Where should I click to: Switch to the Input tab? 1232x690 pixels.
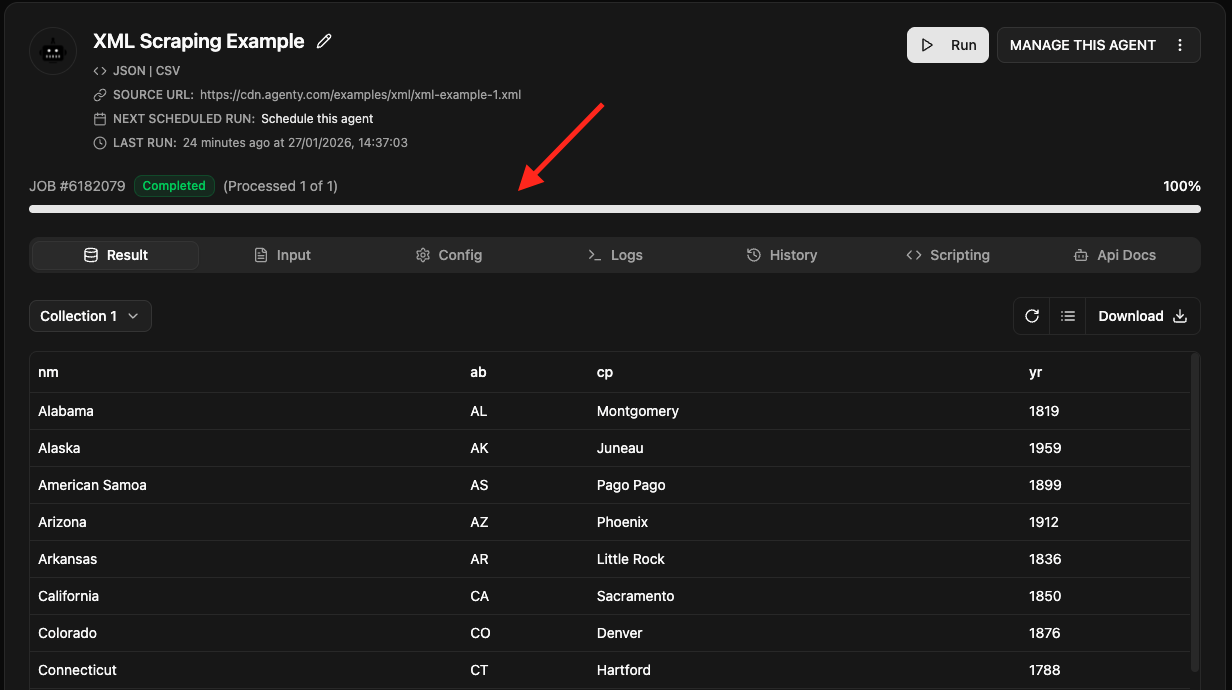pos(282,255)
